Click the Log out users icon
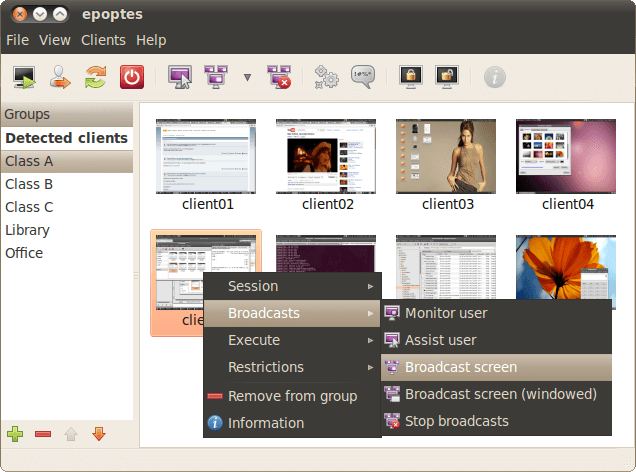The image size is (636, 472). coord(60,76)
